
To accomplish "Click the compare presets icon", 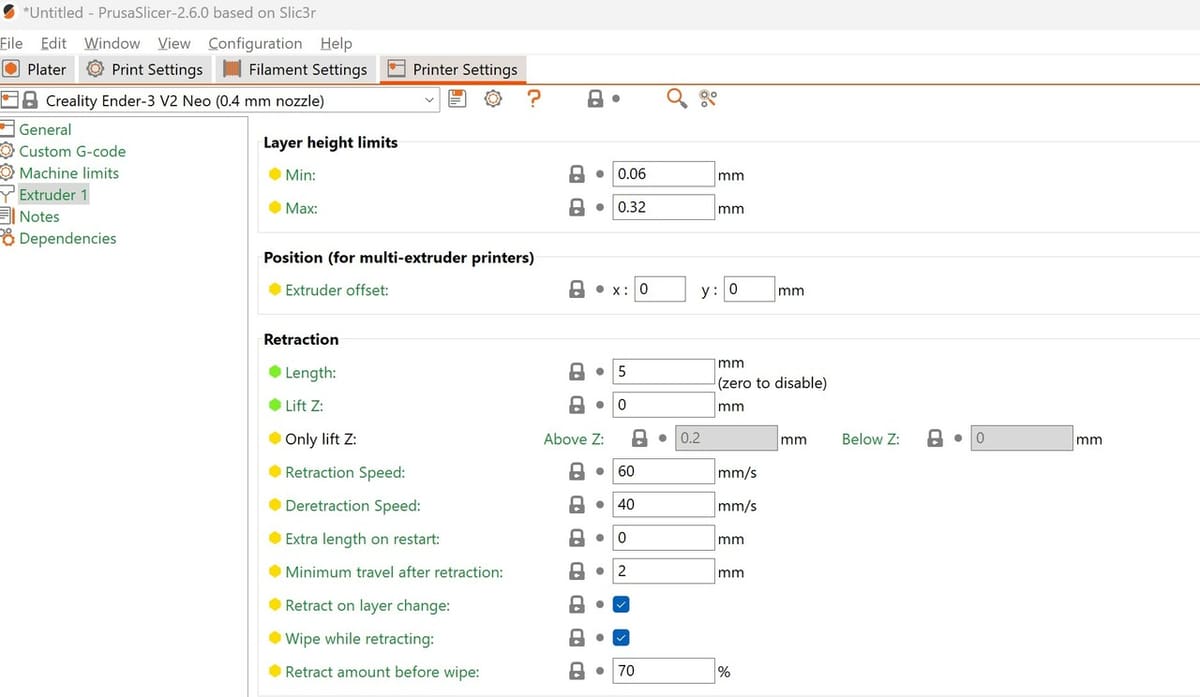I will (708, 98).
